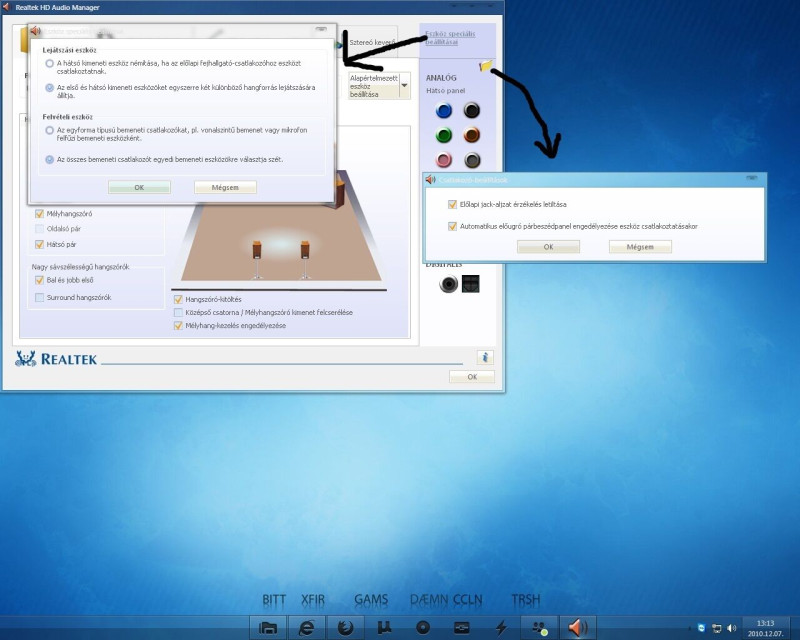Viewport: 800px width, 640px height.
Task: Select 'Az első és hátsó kimeneti eszközöket' radio
Action: click(49, 88)
